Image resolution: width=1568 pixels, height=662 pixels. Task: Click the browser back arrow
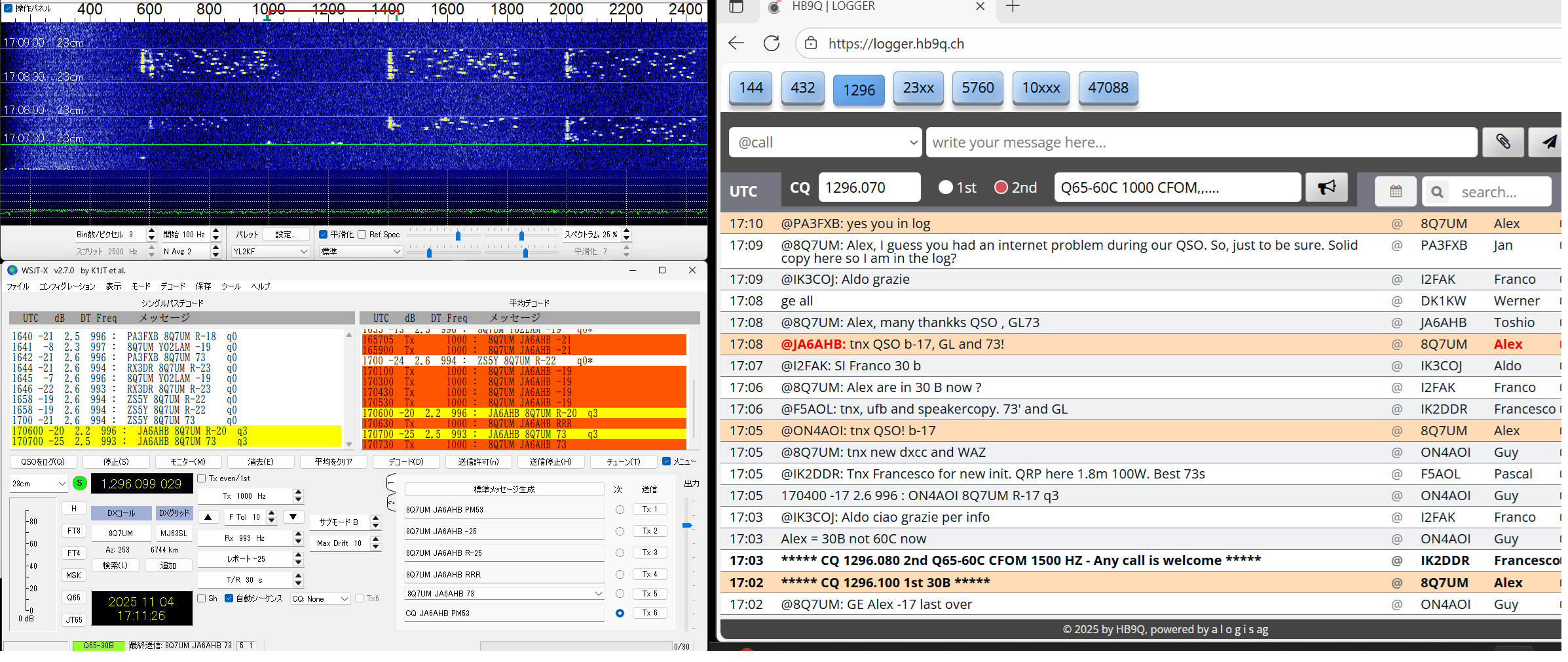tap(736, 44)
